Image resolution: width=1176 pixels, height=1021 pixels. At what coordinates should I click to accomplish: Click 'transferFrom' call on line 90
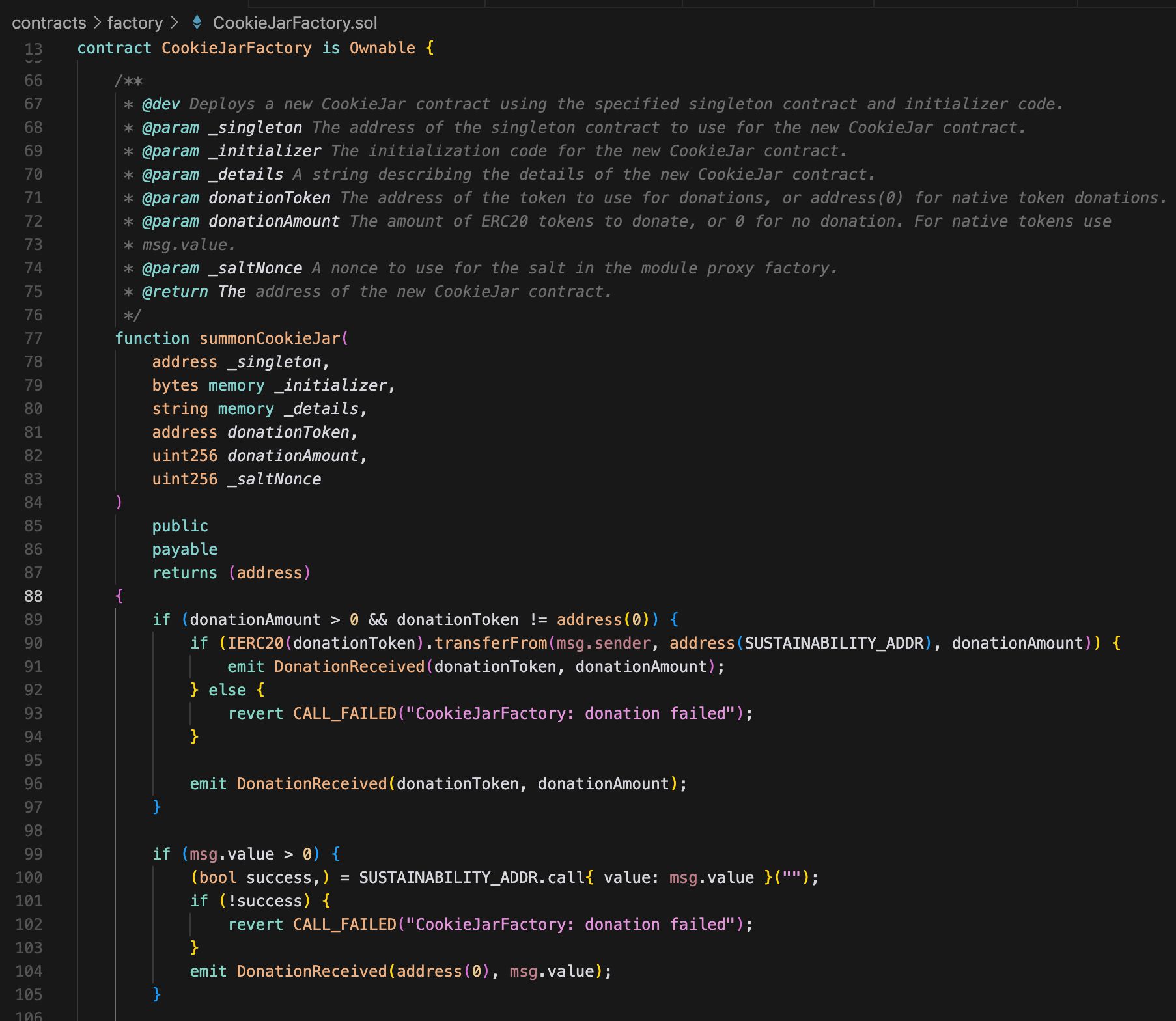(491, 643)
